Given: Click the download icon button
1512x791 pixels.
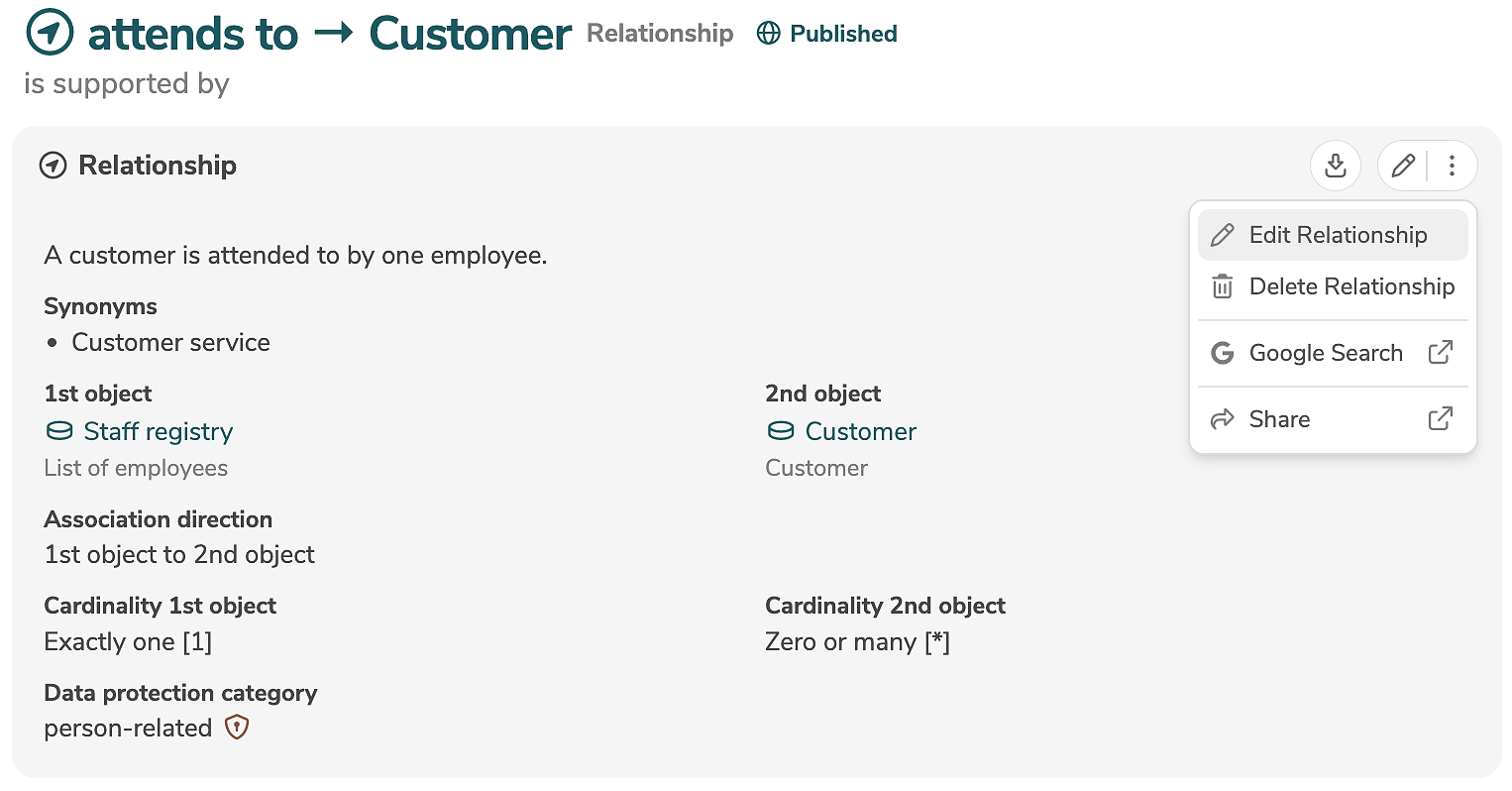Looking at the screenshot, I should click(1335, 166).
